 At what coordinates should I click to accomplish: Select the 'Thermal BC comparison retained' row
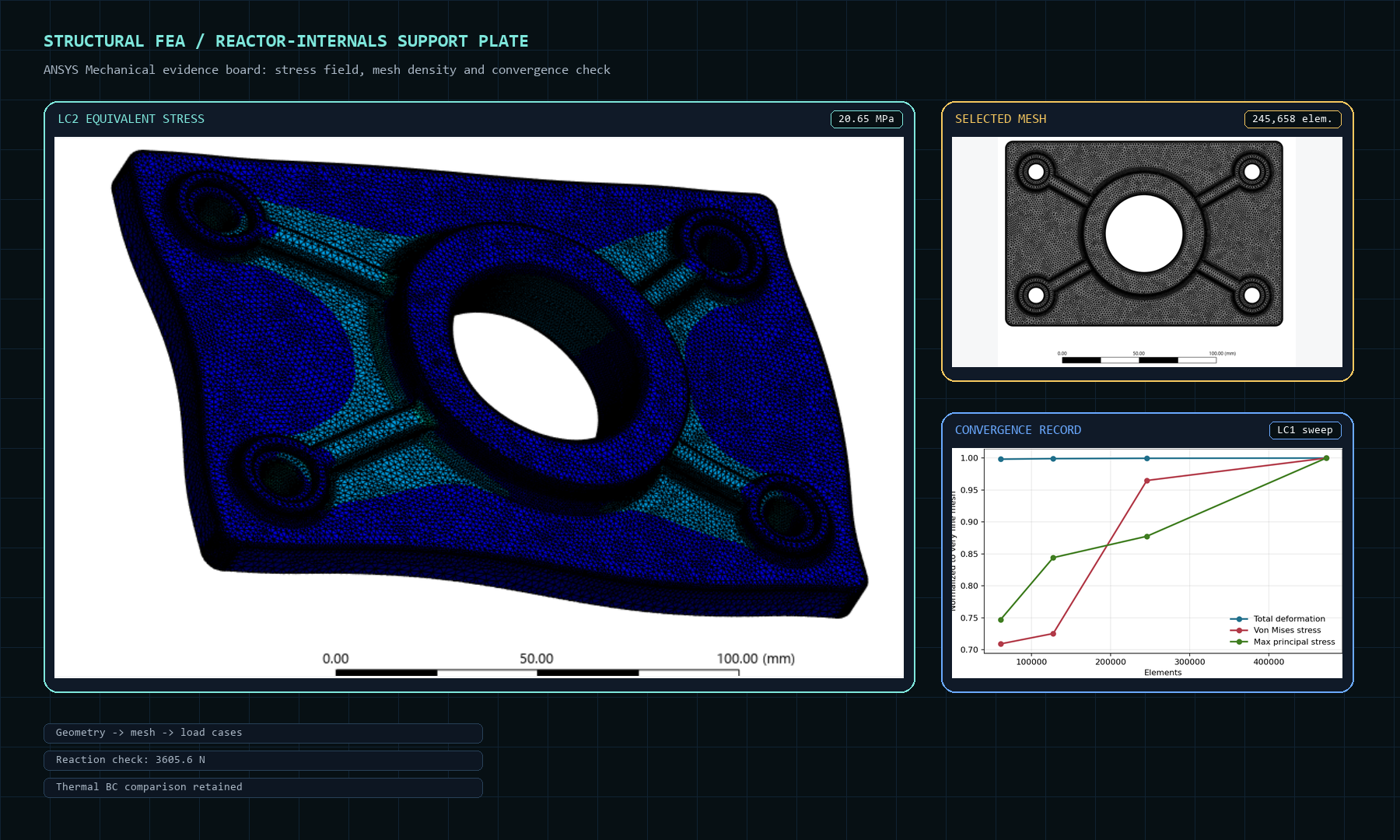click(263, 787)
